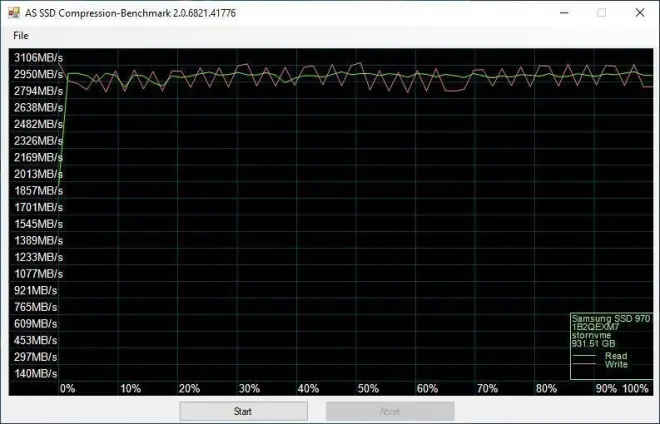Click the 931.51 GB capacity label
This screenshot has width=660, height=424.
pyautogui.click(x=594, y=344)
